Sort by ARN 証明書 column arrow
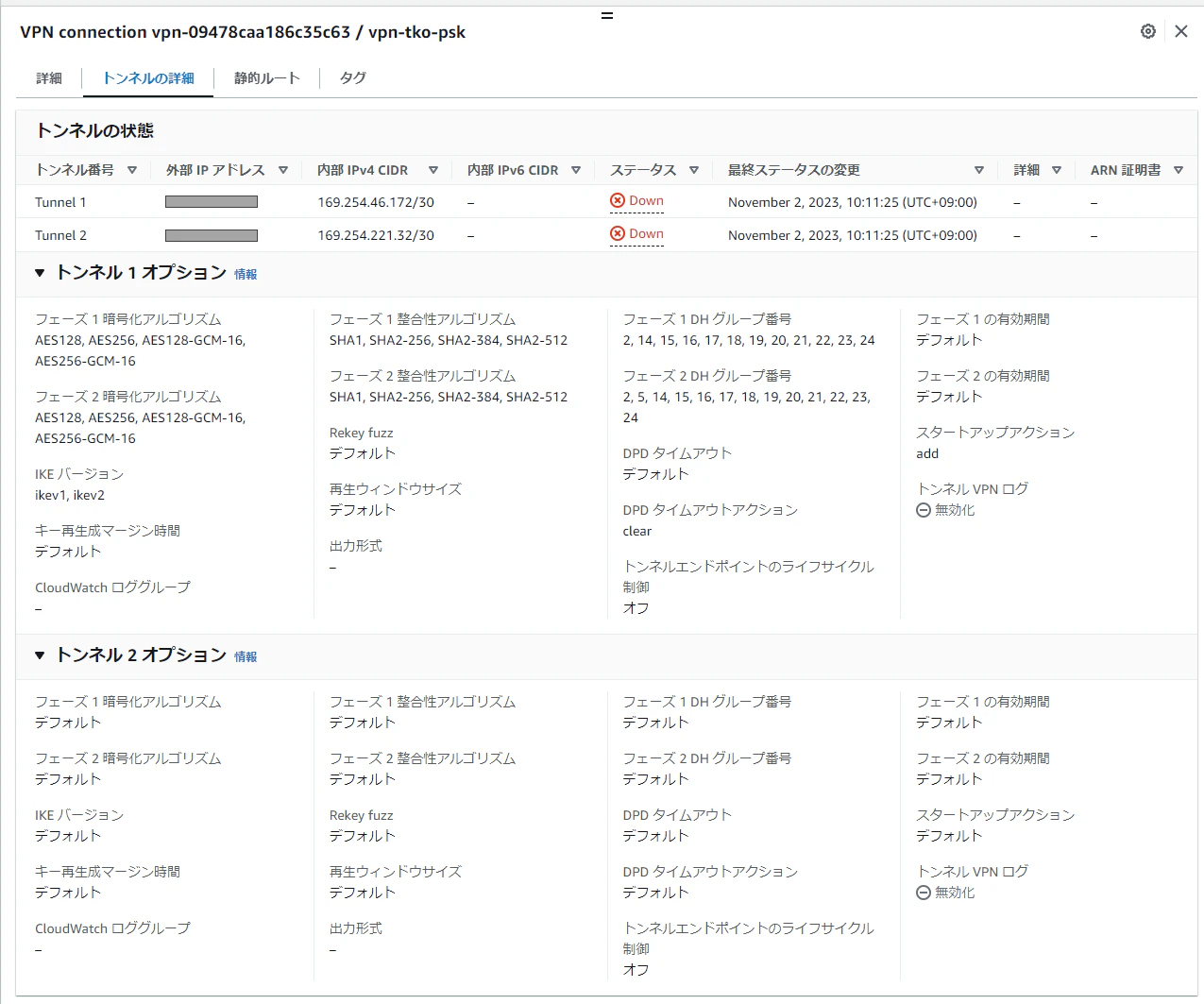 pyautogui.click(x=1179, y=170)
